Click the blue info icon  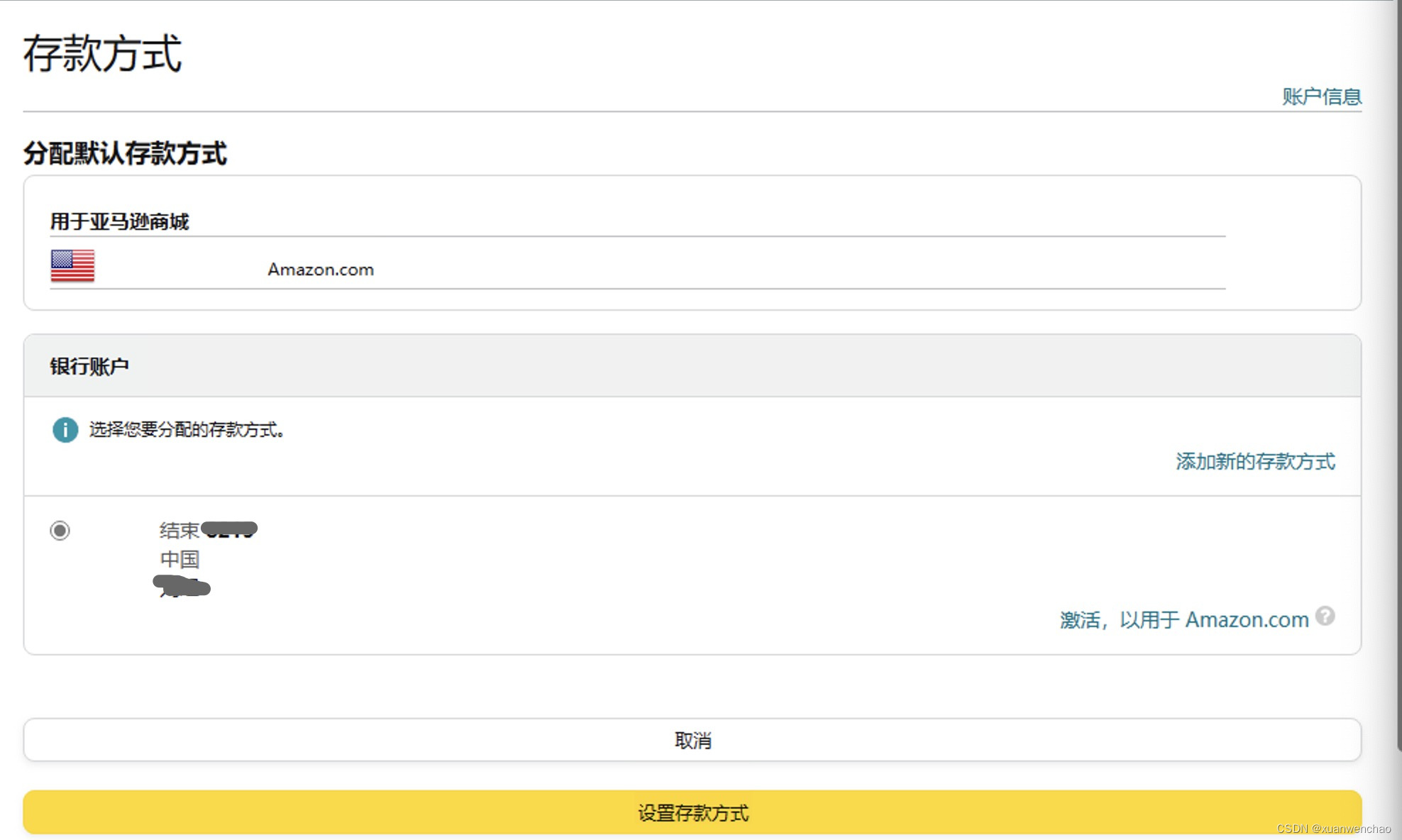[65, 429]
